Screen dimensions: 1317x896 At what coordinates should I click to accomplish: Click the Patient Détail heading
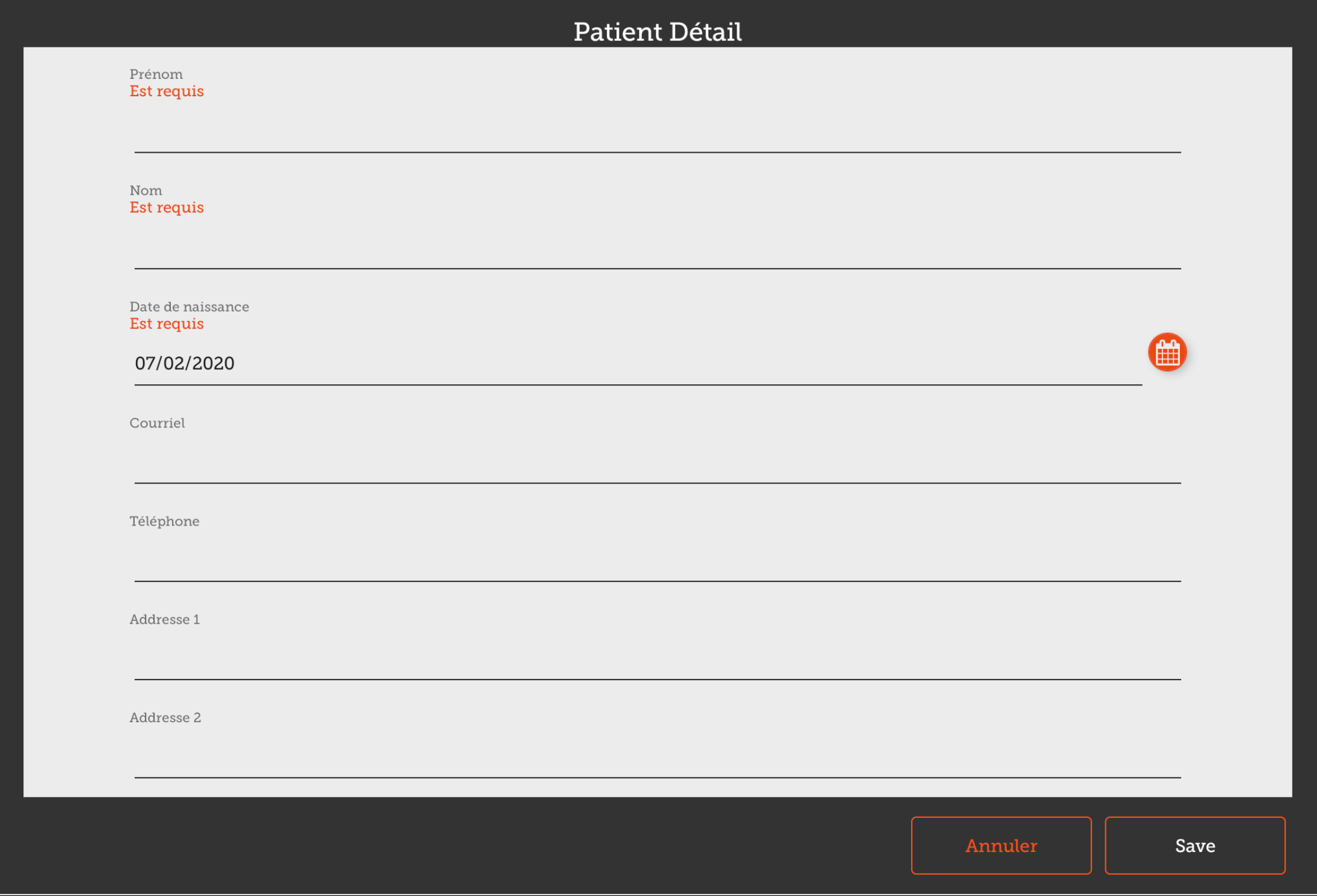657,31
